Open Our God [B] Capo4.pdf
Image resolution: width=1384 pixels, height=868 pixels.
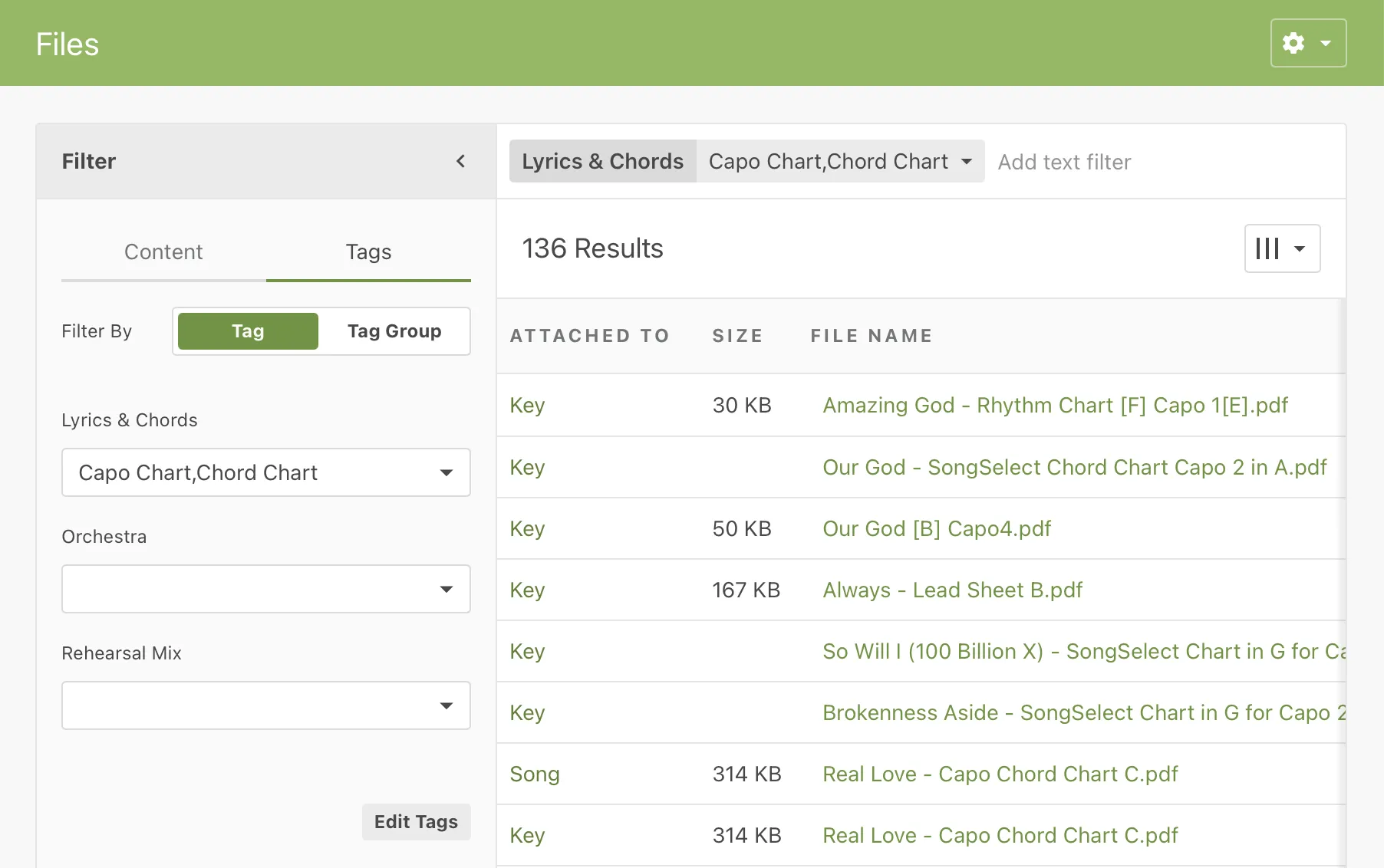937,528
